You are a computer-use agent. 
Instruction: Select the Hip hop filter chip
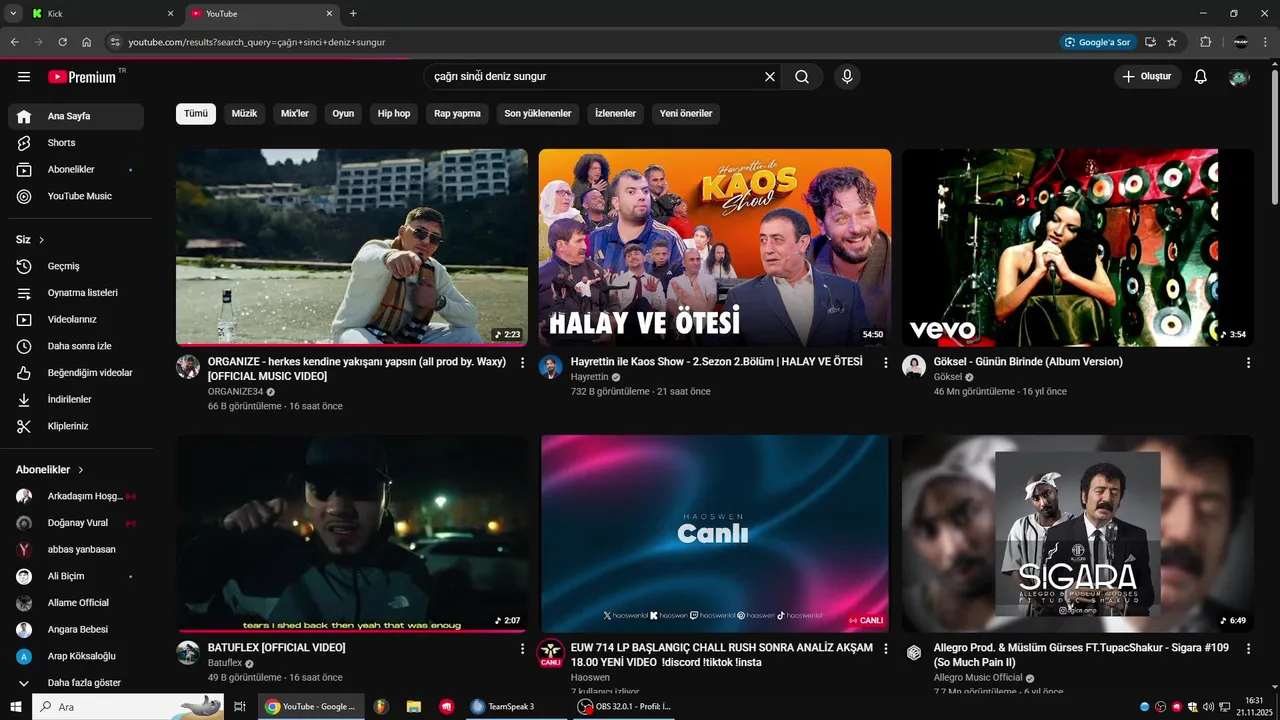click(x=394, y=114)
